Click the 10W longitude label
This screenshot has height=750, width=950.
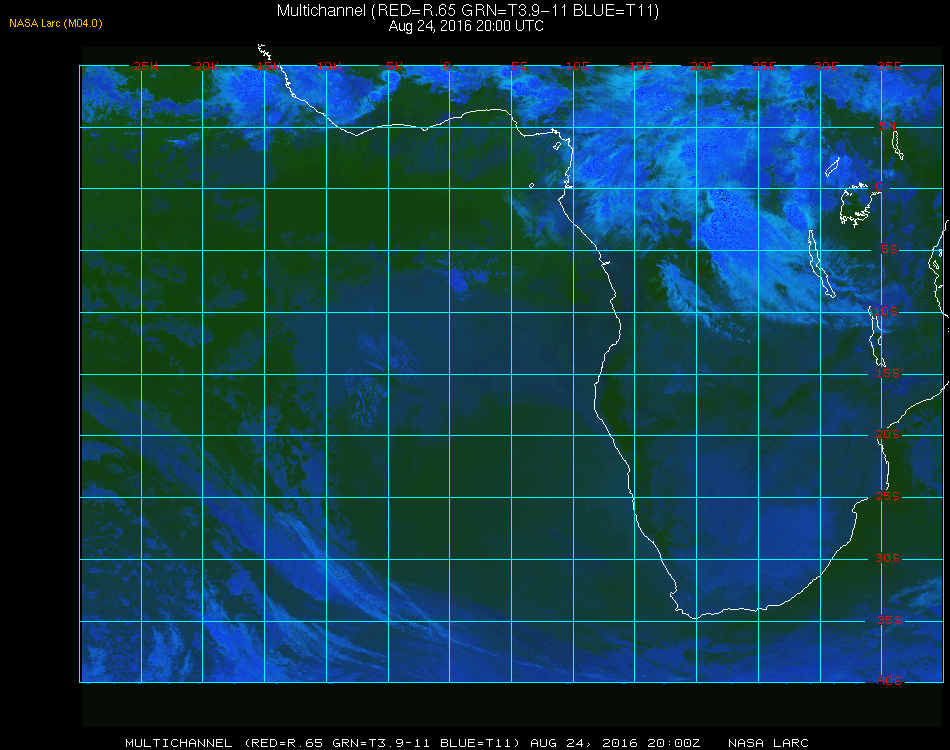point(329,66)
